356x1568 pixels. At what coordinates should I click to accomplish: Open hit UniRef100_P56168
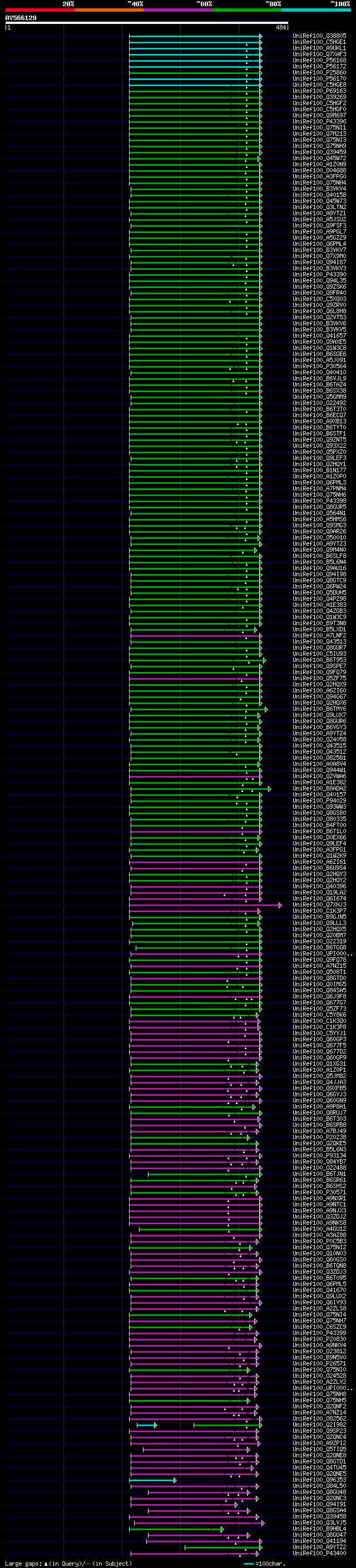[x=319, y=60]
